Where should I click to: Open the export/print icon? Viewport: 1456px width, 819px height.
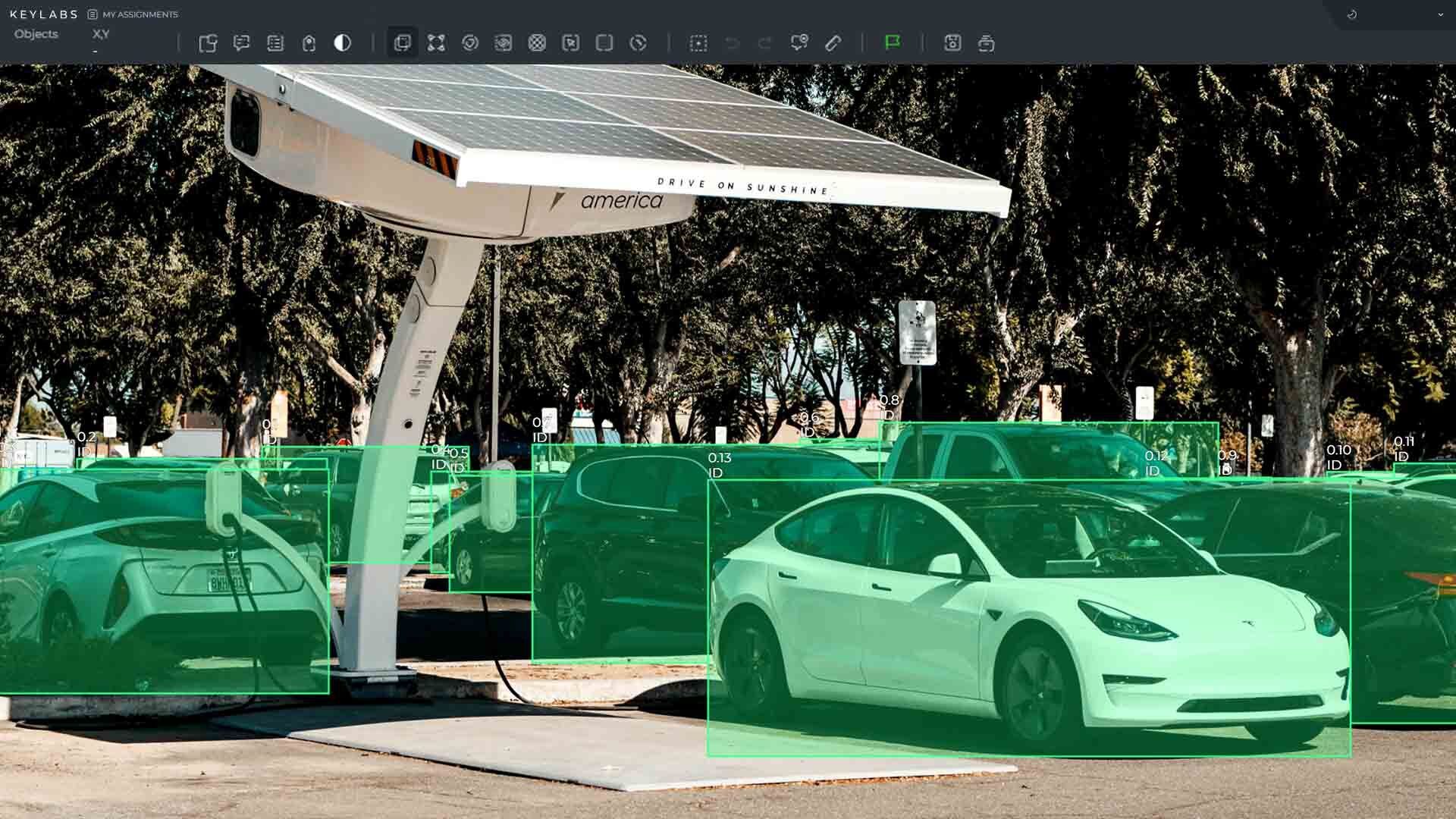tap(986, 43)
